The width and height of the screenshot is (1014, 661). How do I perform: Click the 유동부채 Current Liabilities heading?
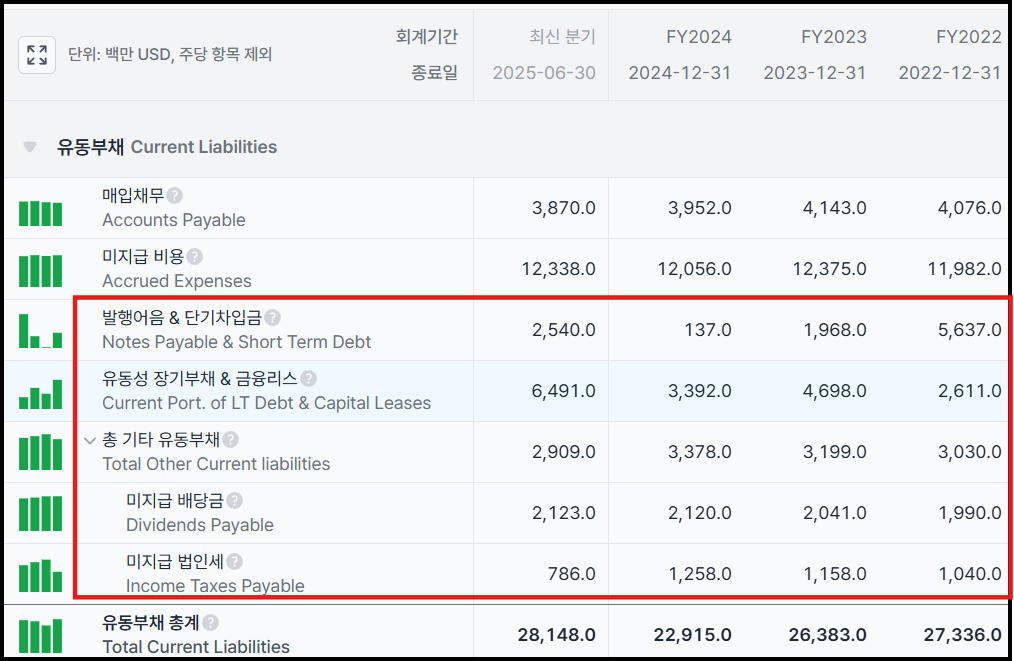(x=167, y=147)
